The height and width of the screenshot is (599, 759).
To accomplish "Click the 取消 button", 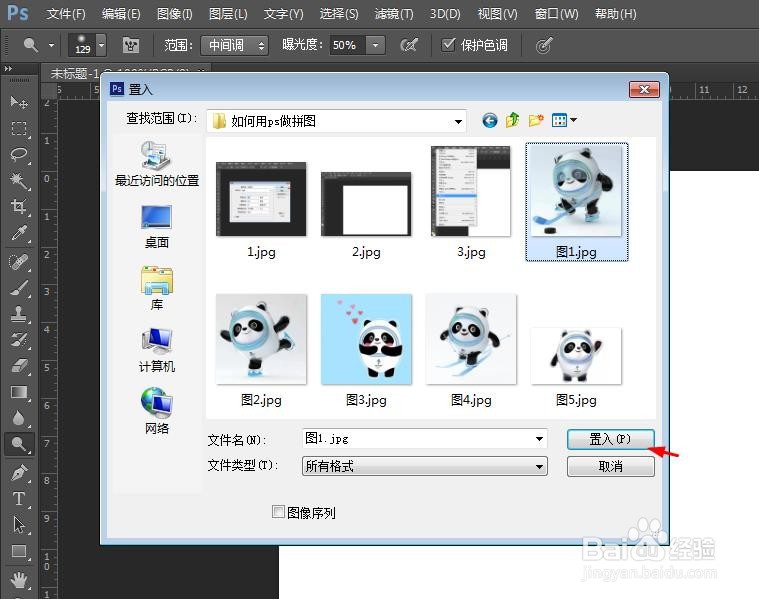I will pyautogui.click(x=610, y=467).
